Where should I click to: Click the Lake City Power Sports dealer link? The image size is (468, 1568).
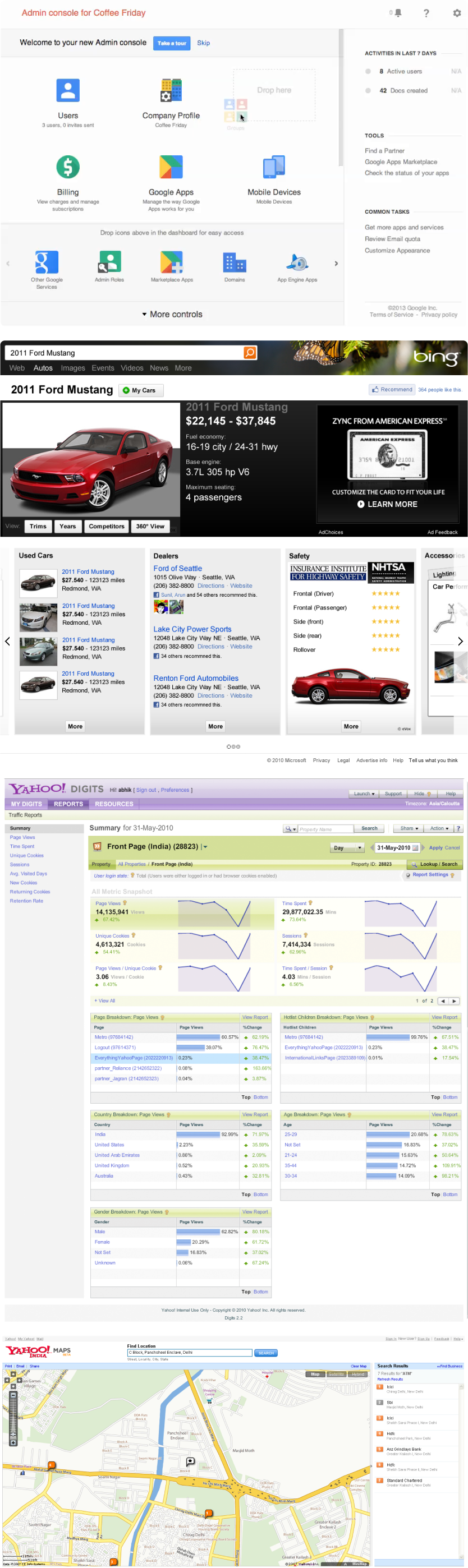coord(192,629)
